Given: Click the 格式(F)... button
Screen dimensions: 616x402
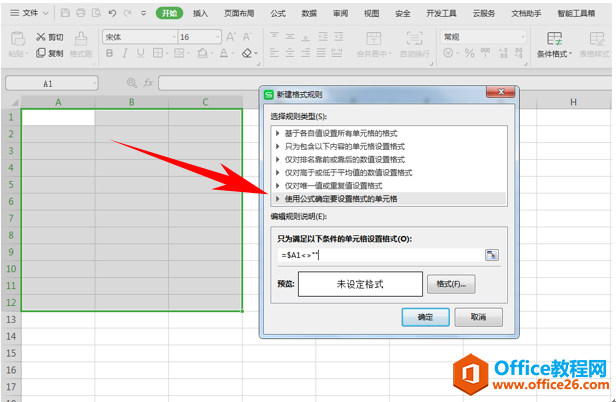Looking at the screenshot, I should pyautogui.click(x=450, y=284).
